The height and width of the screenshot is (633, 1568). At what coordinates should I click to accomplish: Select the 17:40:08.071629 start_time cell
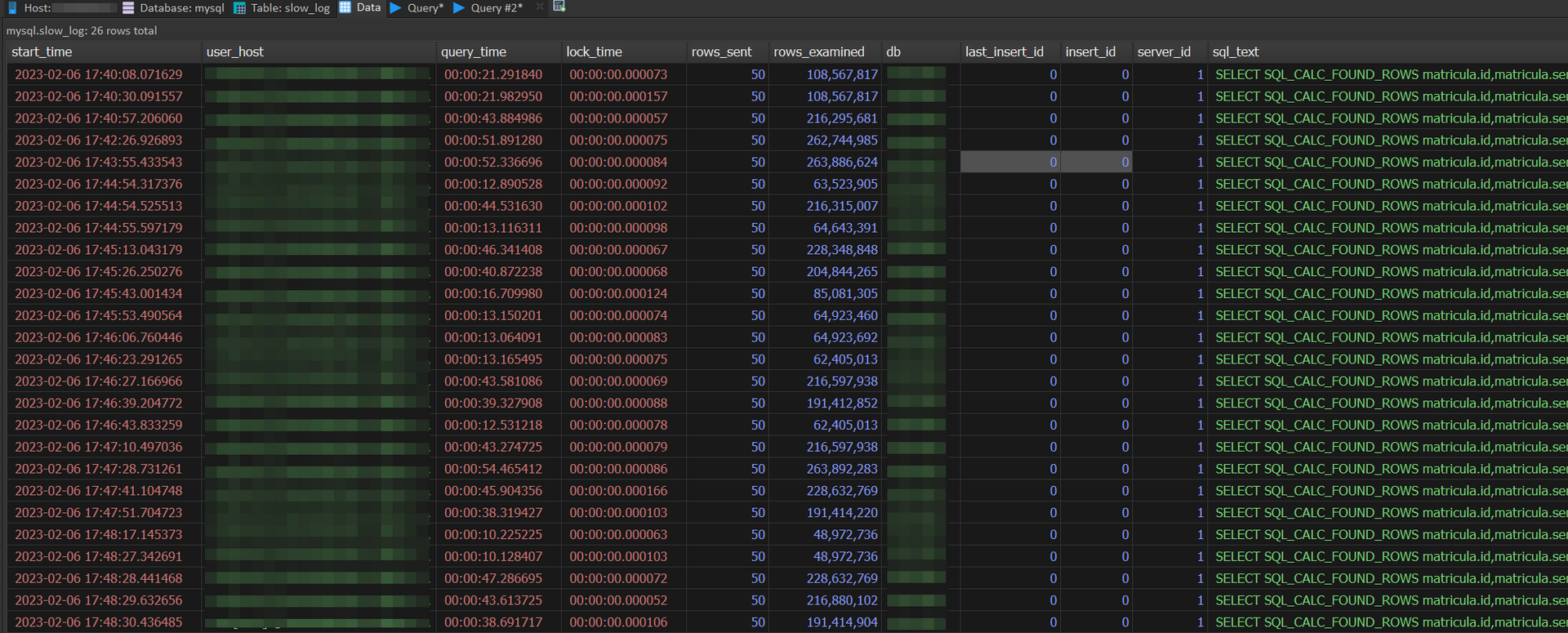point(99,74)
